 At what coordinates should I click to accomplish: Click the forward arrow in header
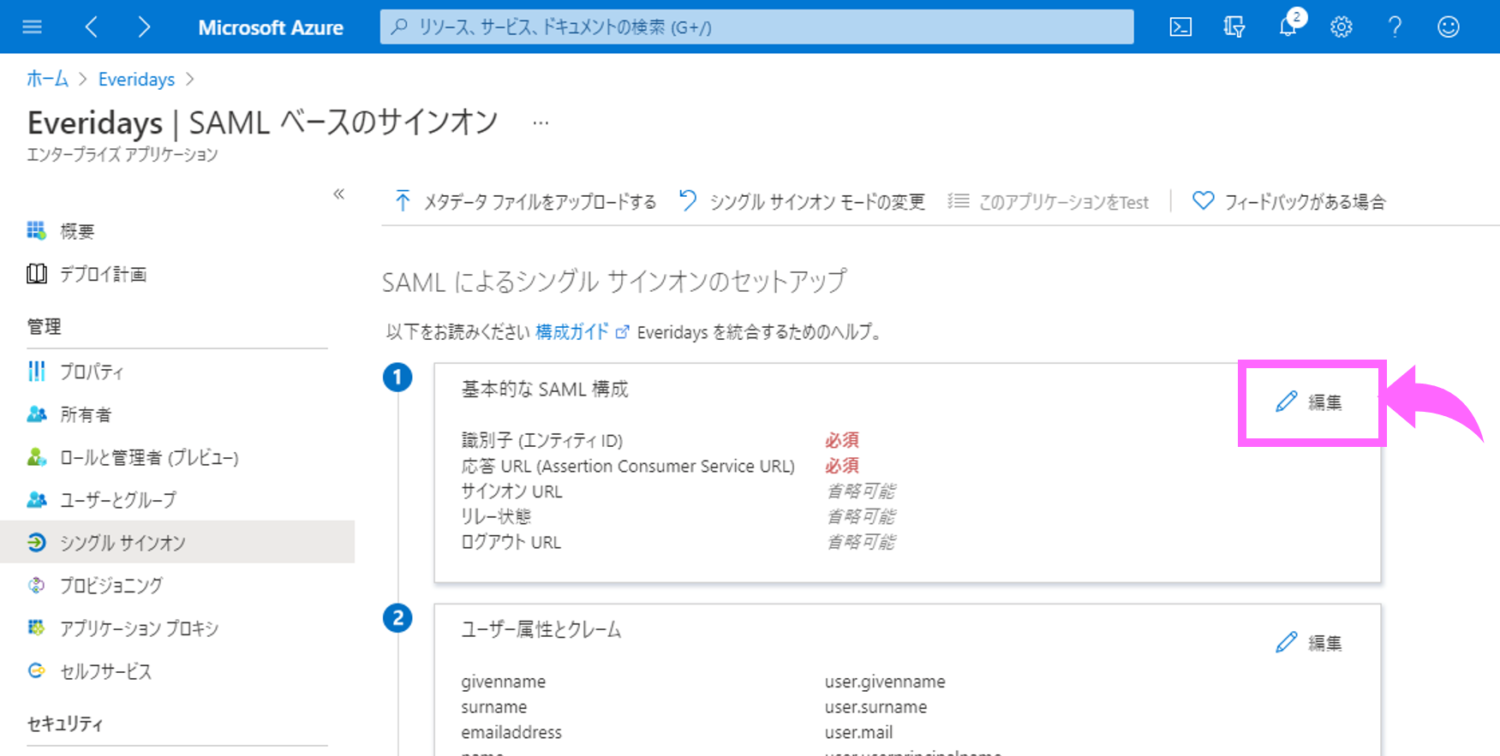click(144, 27)
